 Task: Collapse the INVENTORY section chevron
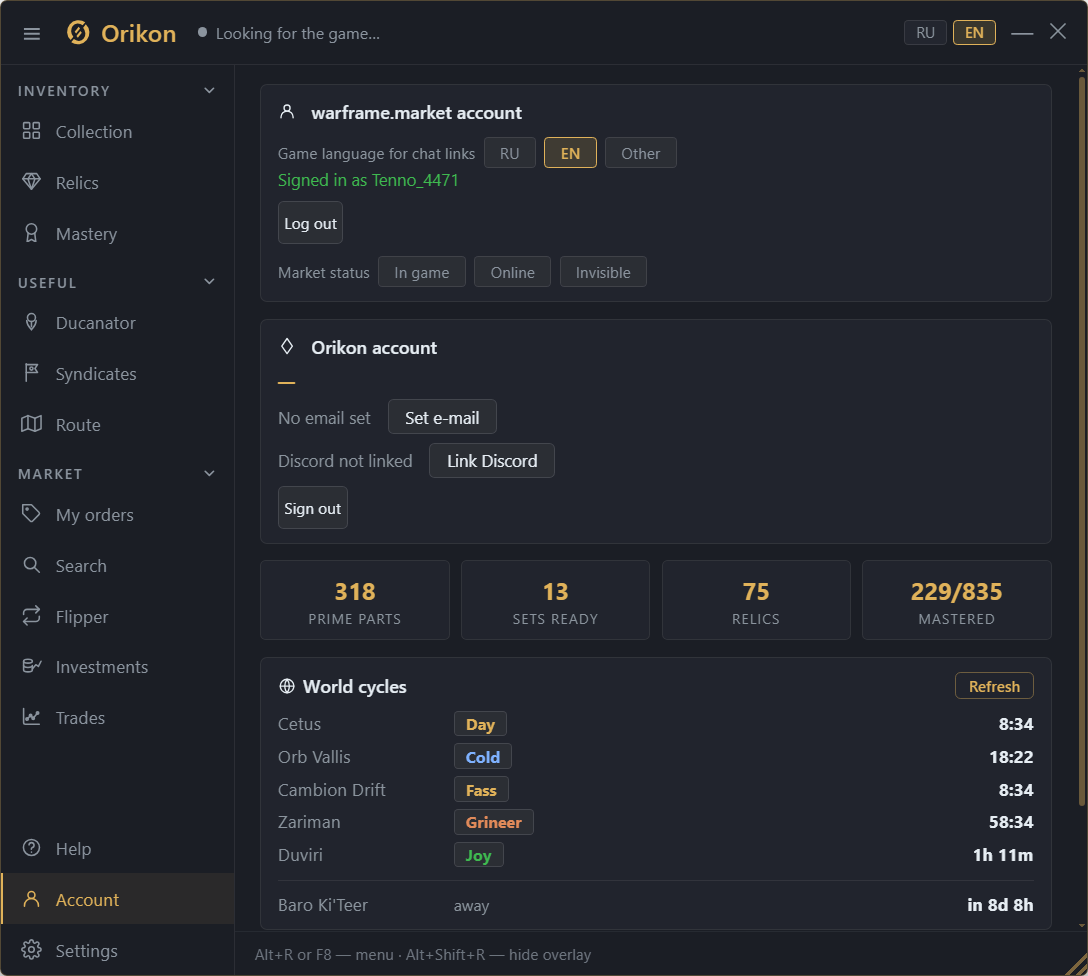(210, 90)
